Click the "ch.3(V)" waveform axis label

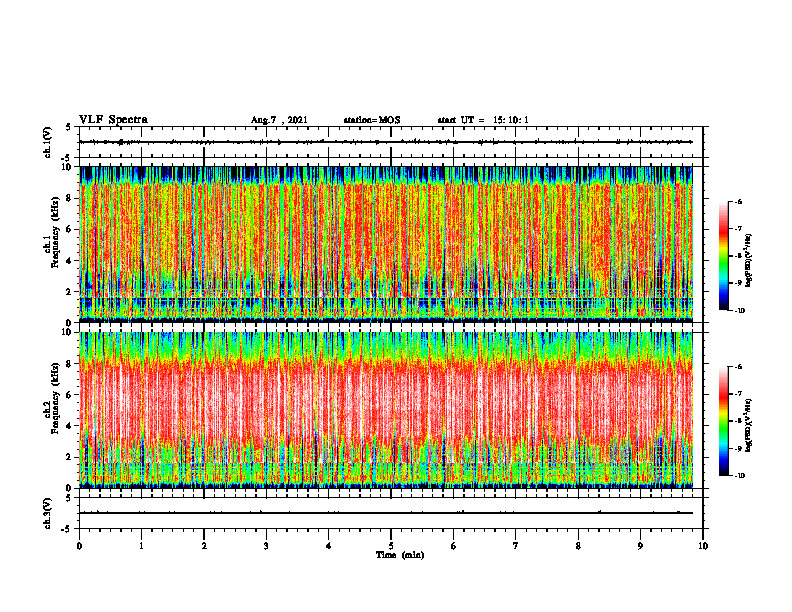(x=48, y=513)
